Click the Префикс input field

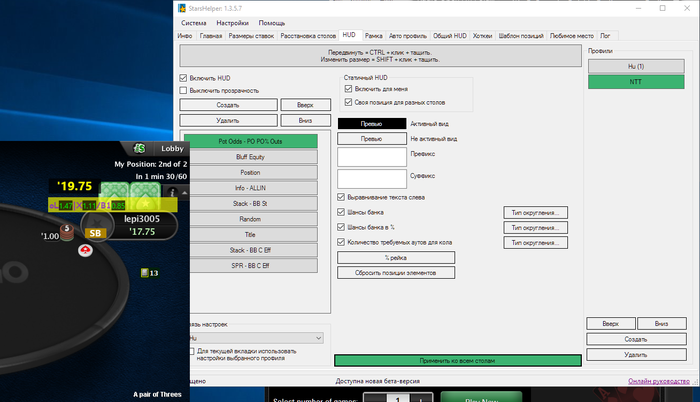(372, 157)
